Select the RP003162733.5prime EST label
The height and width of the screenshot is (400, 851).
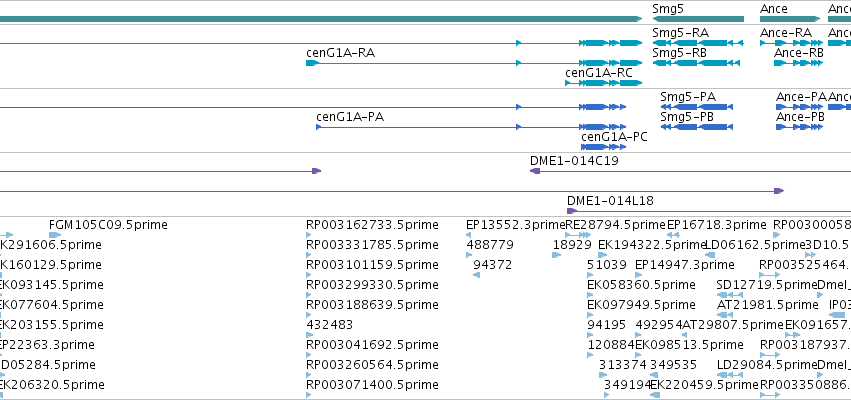(x=372, y=225)
